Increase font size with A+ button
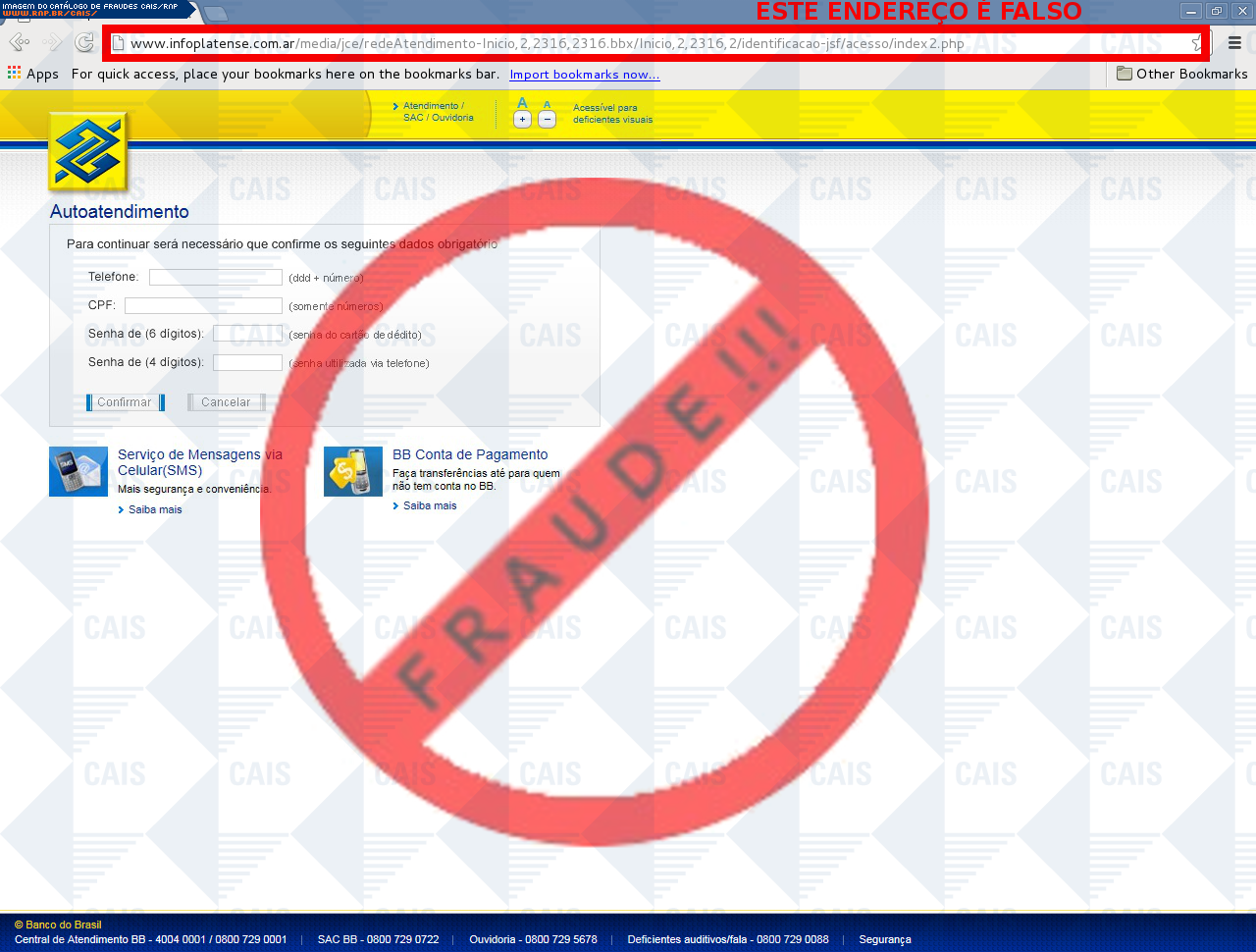 point(522,119)
